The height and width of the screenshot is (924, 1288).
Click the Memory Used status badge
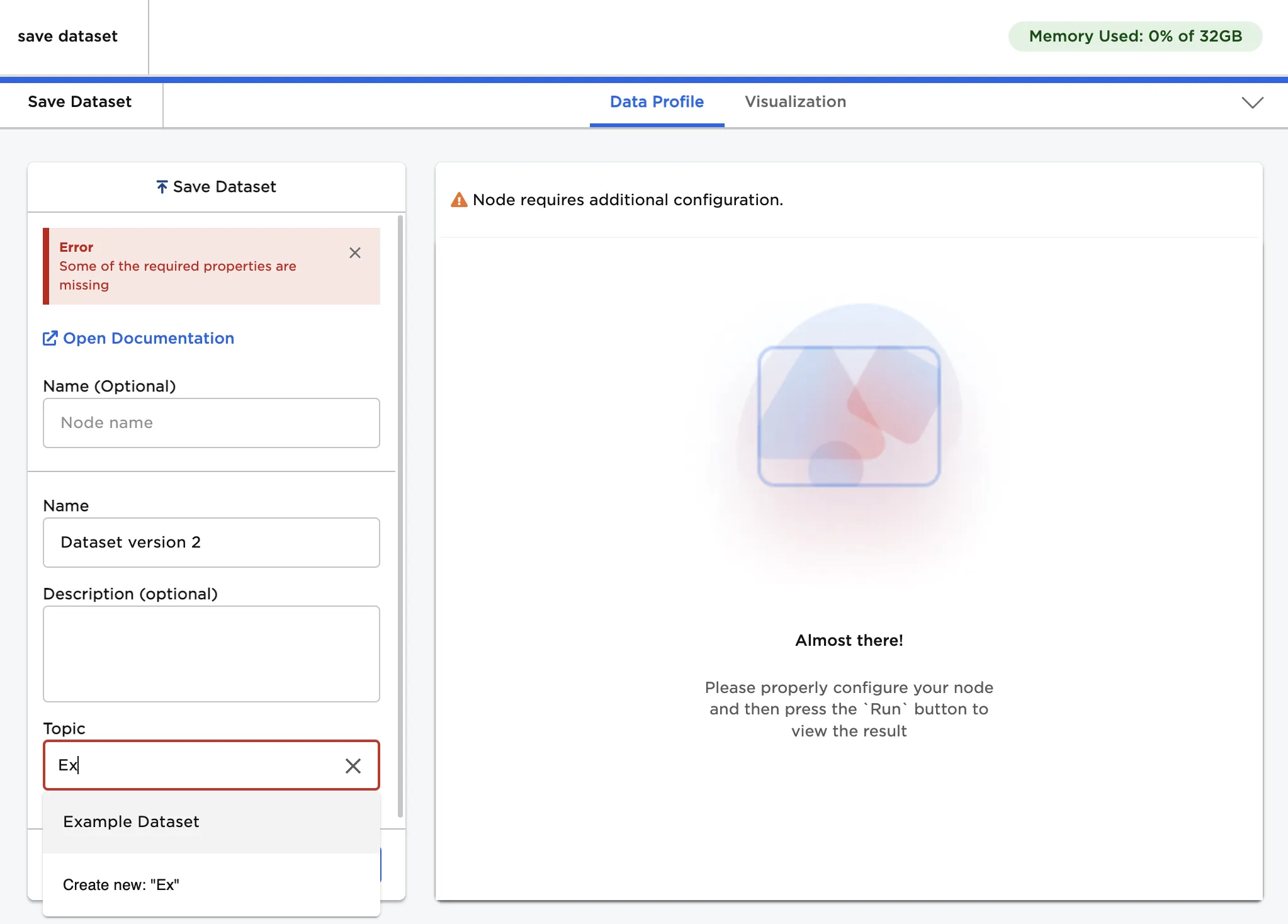[x=1135, y=37]
